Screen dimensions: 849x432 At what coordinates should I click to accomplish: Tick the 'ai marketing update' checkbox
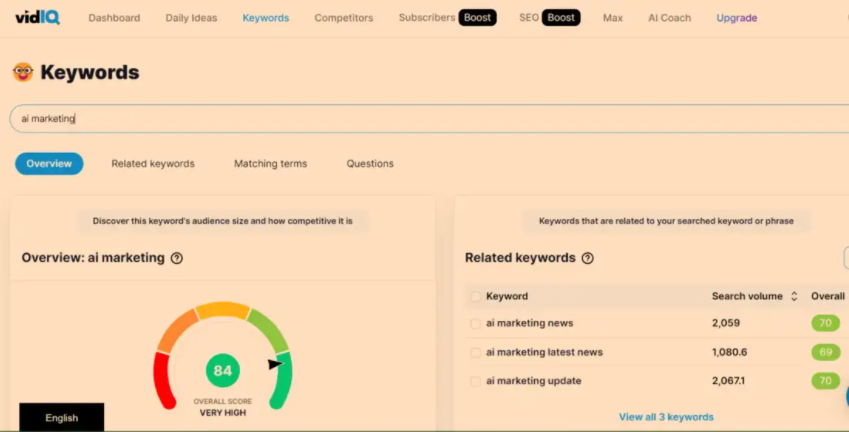point(475,381)
